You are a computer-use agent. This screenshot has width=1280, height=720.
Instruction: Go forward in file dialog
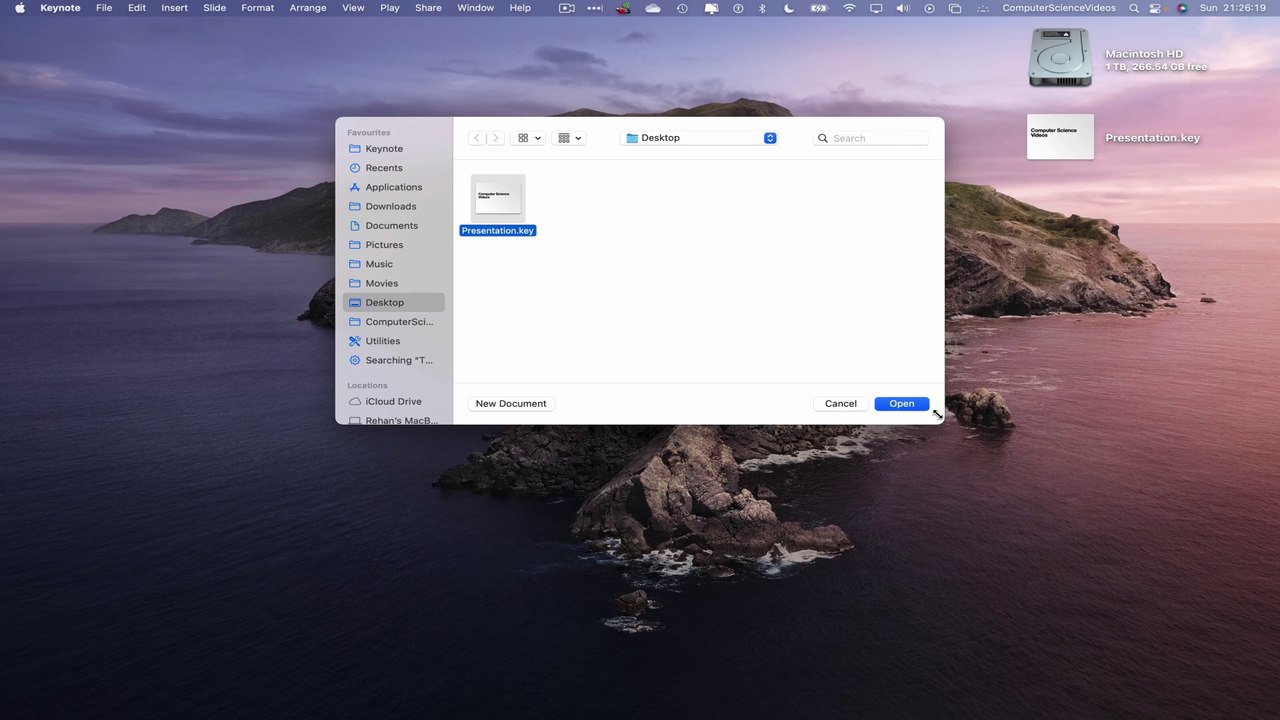coord(495,138)
